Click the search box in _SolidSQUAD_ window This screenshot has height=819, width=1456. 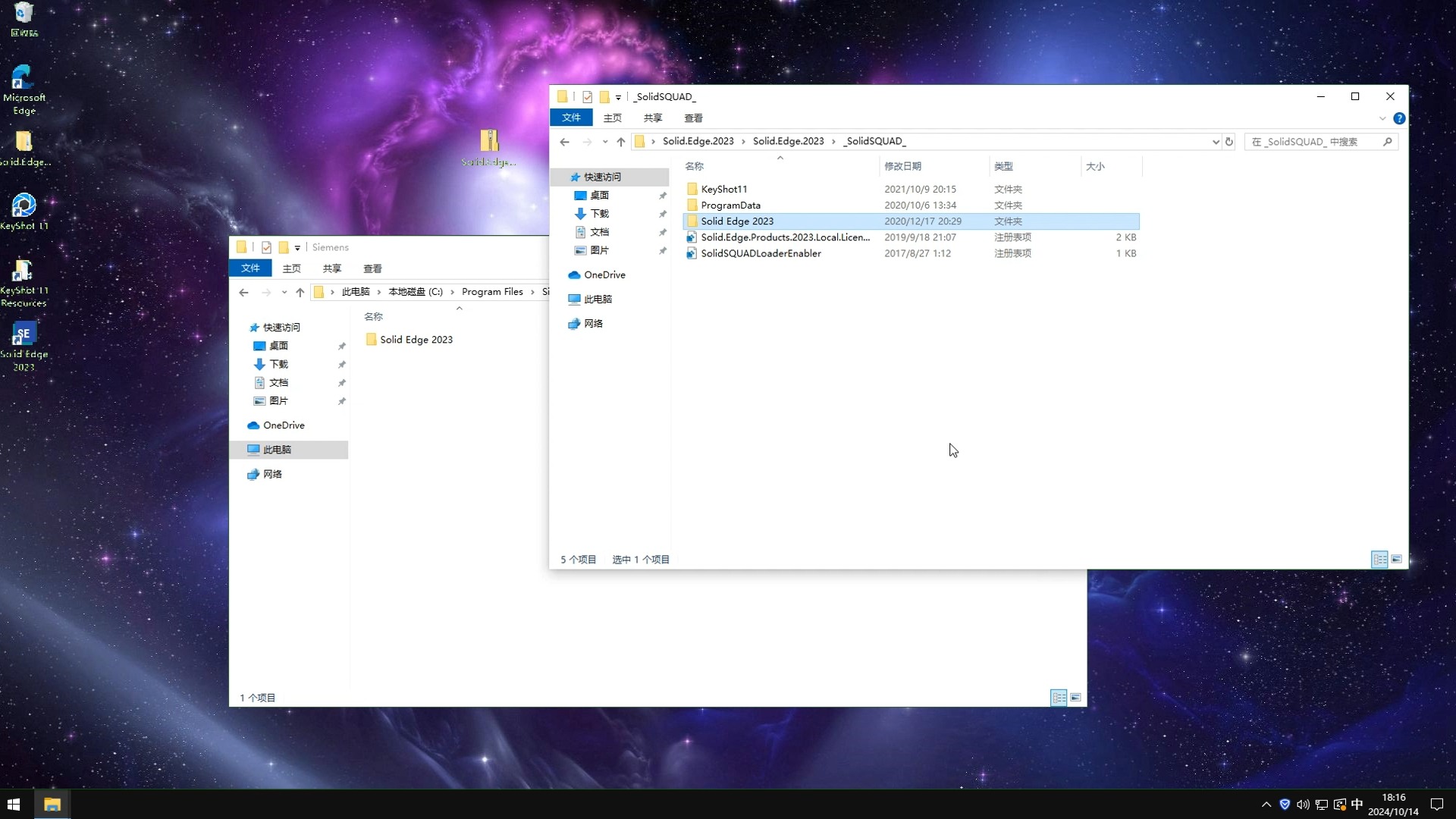tap(1320, 142)
